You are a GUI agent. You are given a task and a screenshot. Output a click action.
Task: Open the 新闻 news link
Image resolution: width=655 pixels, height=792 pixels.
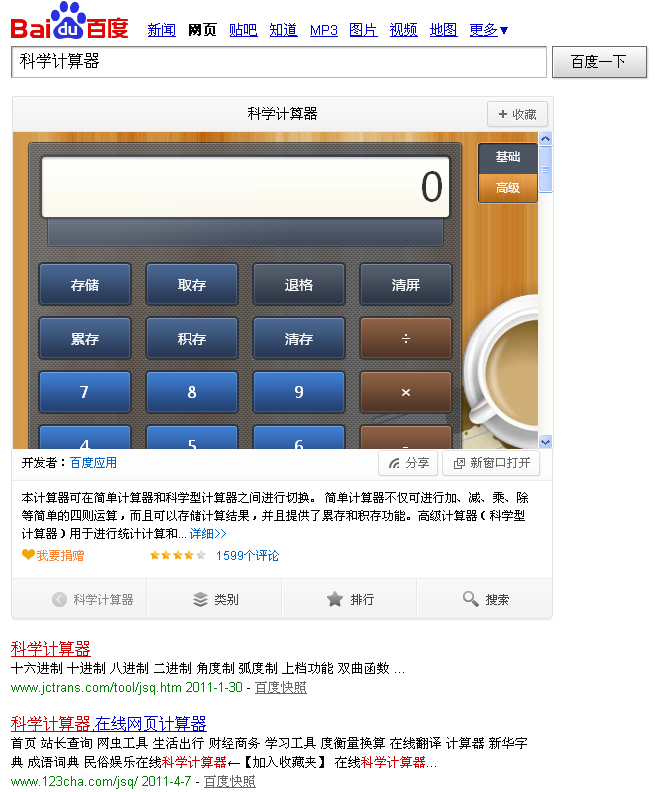coord(162,30)
